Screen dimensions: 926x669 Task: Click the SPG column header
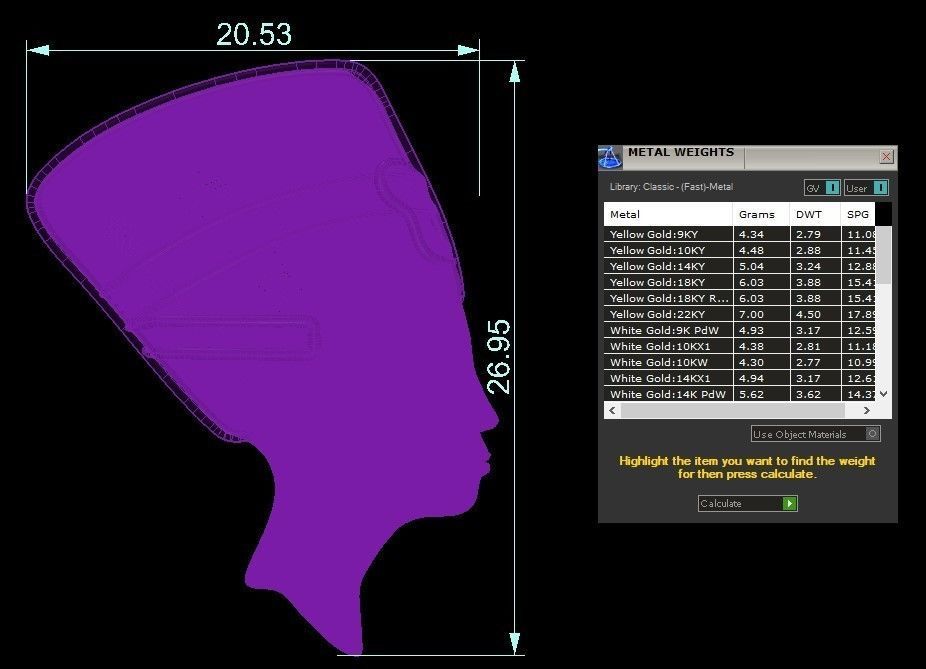point(857,214)
